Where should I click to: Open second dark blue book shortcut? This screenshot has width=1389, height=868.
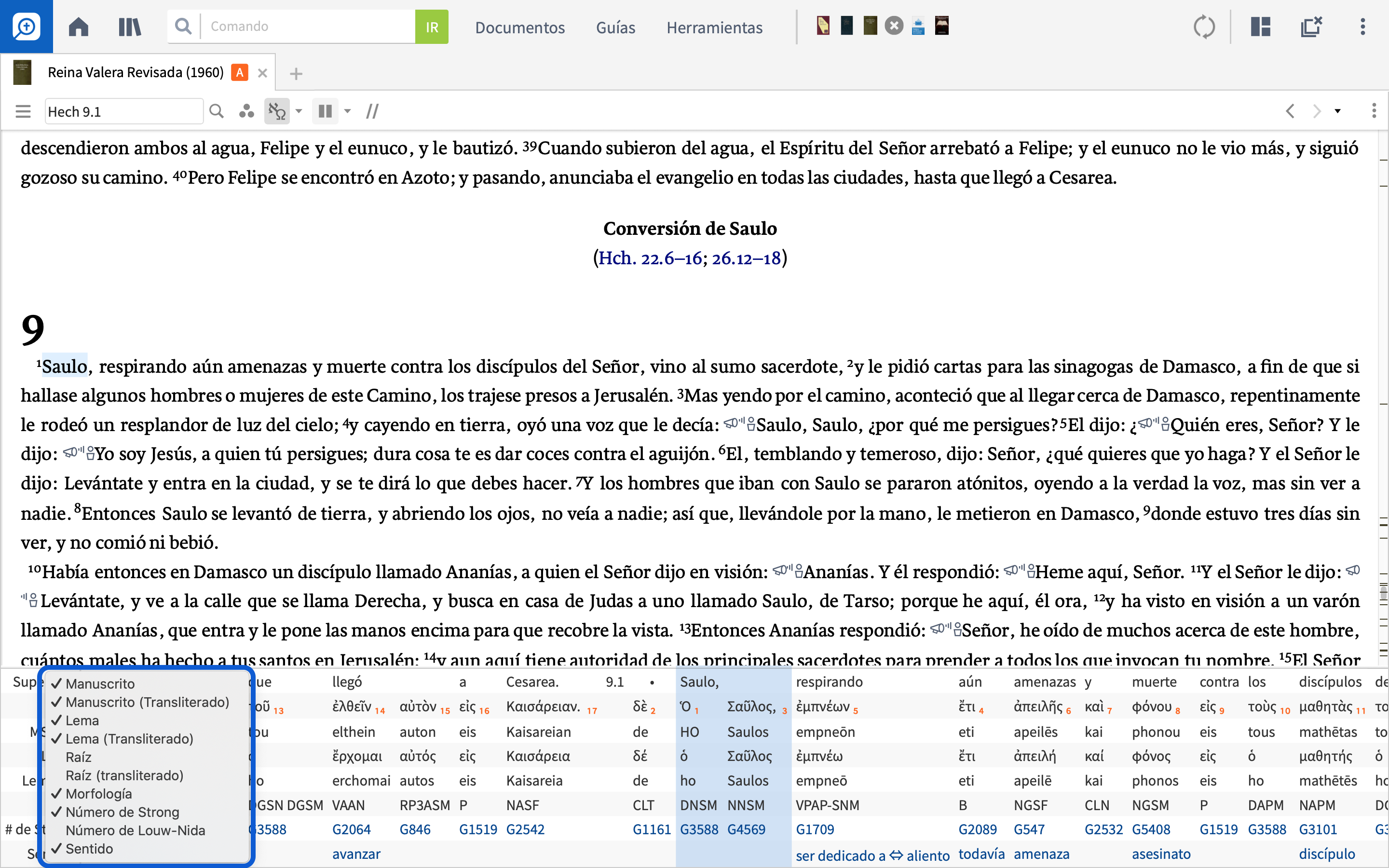point(846,26)
